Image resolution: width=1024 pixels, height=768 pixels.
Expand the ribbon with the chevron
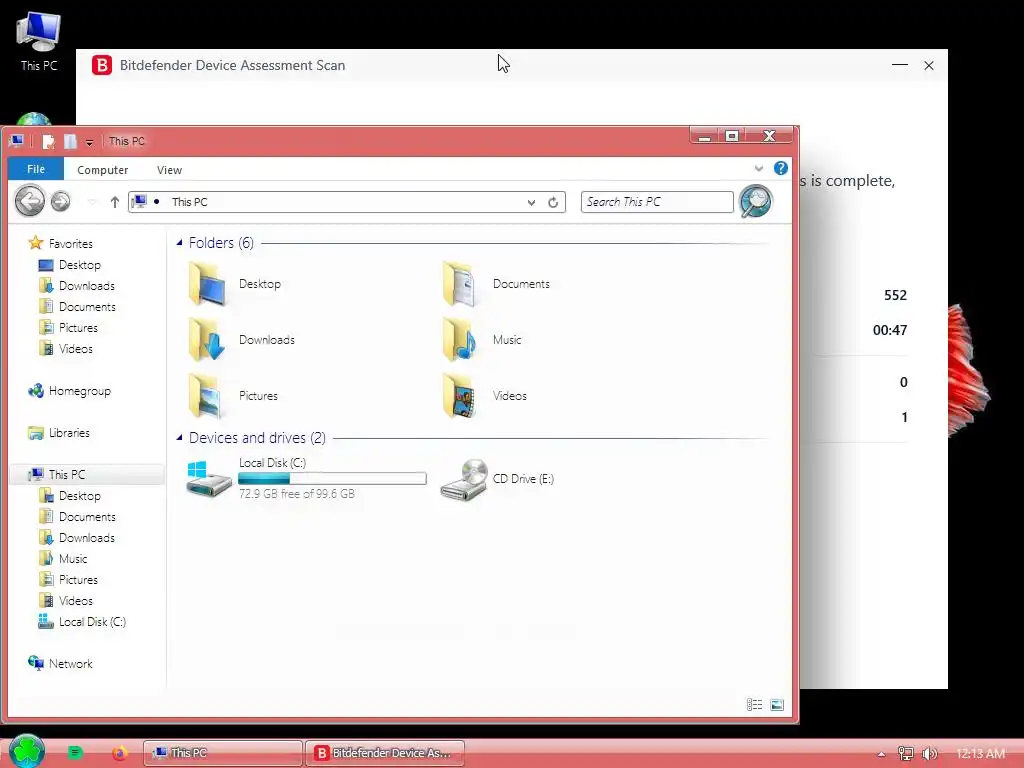click(759, 168)
